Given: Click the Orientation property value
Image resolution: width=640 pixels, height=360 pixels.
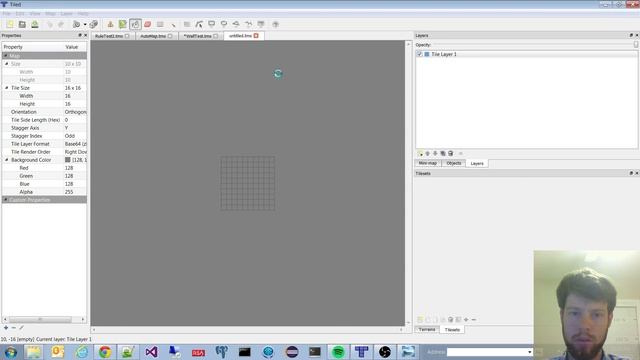Looking at the screenshot, I should tap(75, 112).
